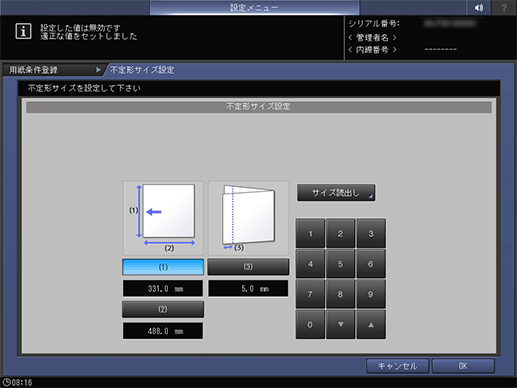Click the 不定形サイズ設定 breadcrumb tab
This screenshot has width=517, height=388.
(x=142, y=70)
